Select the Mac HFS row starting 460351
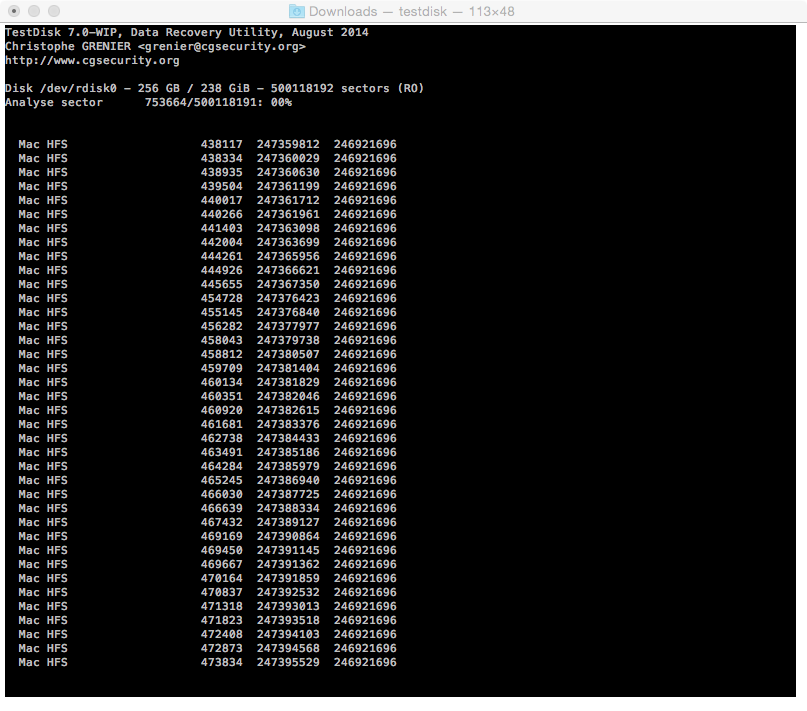This screenshot has height=711, width=807. click(x=207, y=396)
